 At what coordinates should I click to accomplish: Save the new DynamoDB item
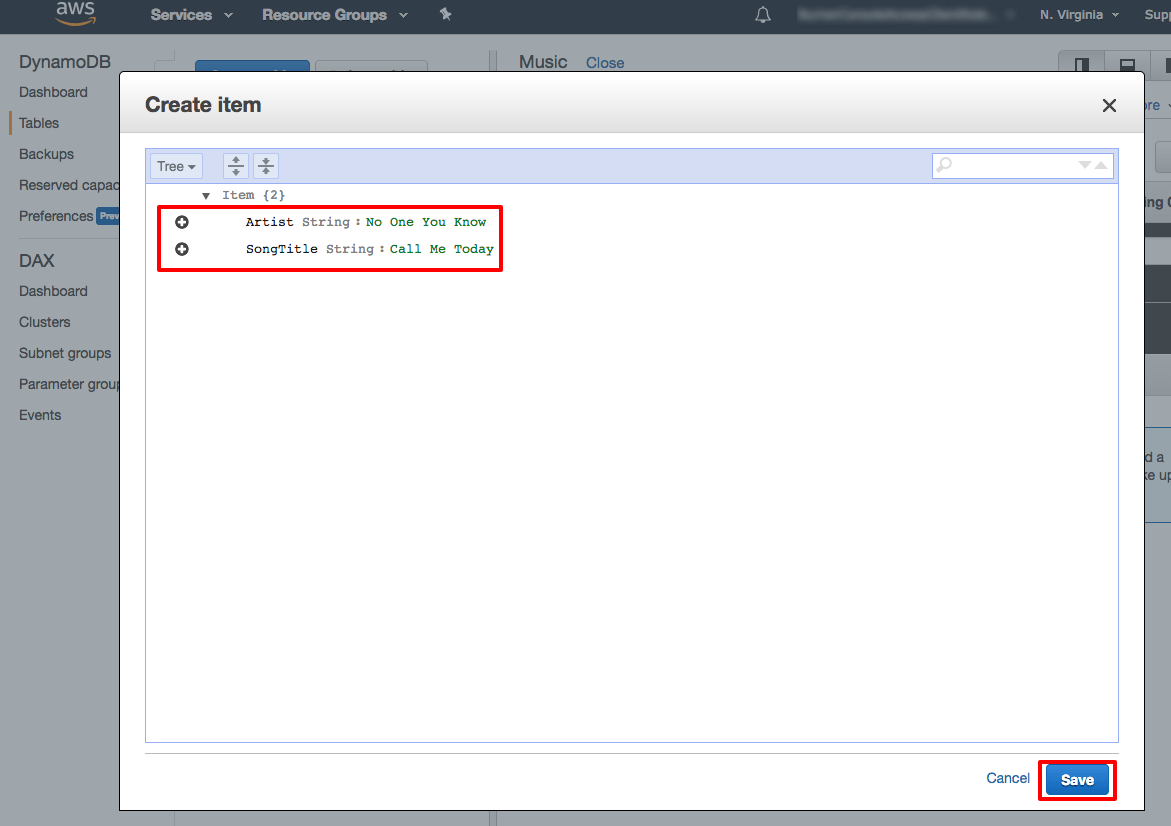[x=1077, y=779]
